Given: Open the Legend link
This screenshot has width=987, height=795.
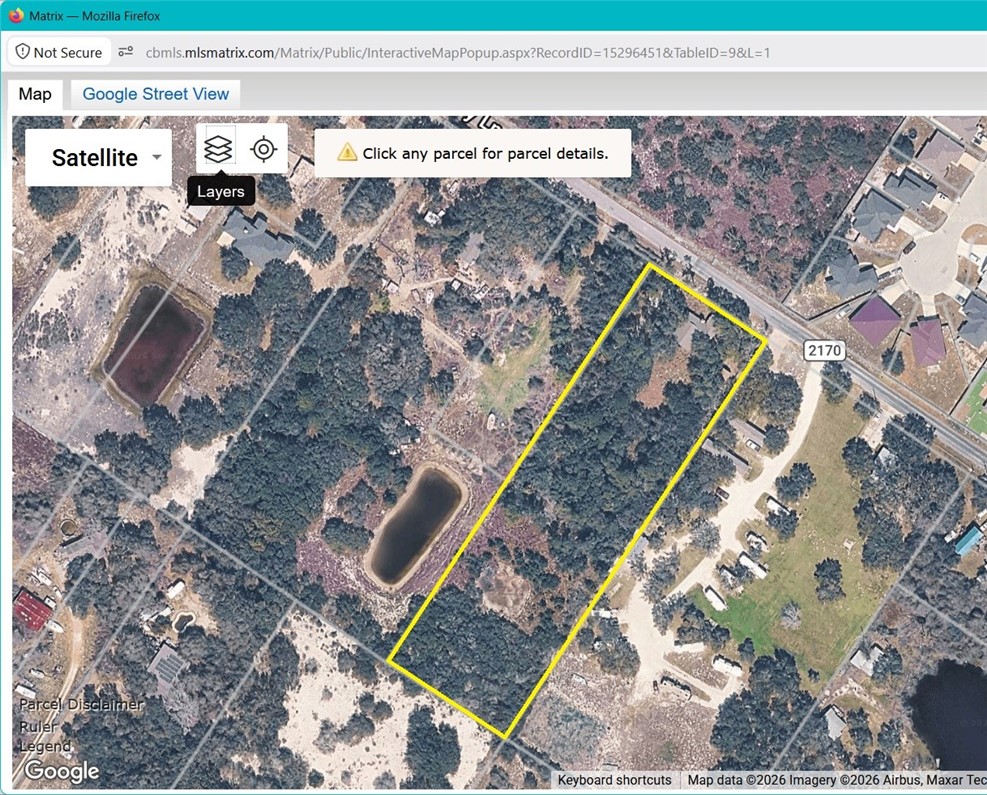Looking at the screenshot, I should 45,747.
